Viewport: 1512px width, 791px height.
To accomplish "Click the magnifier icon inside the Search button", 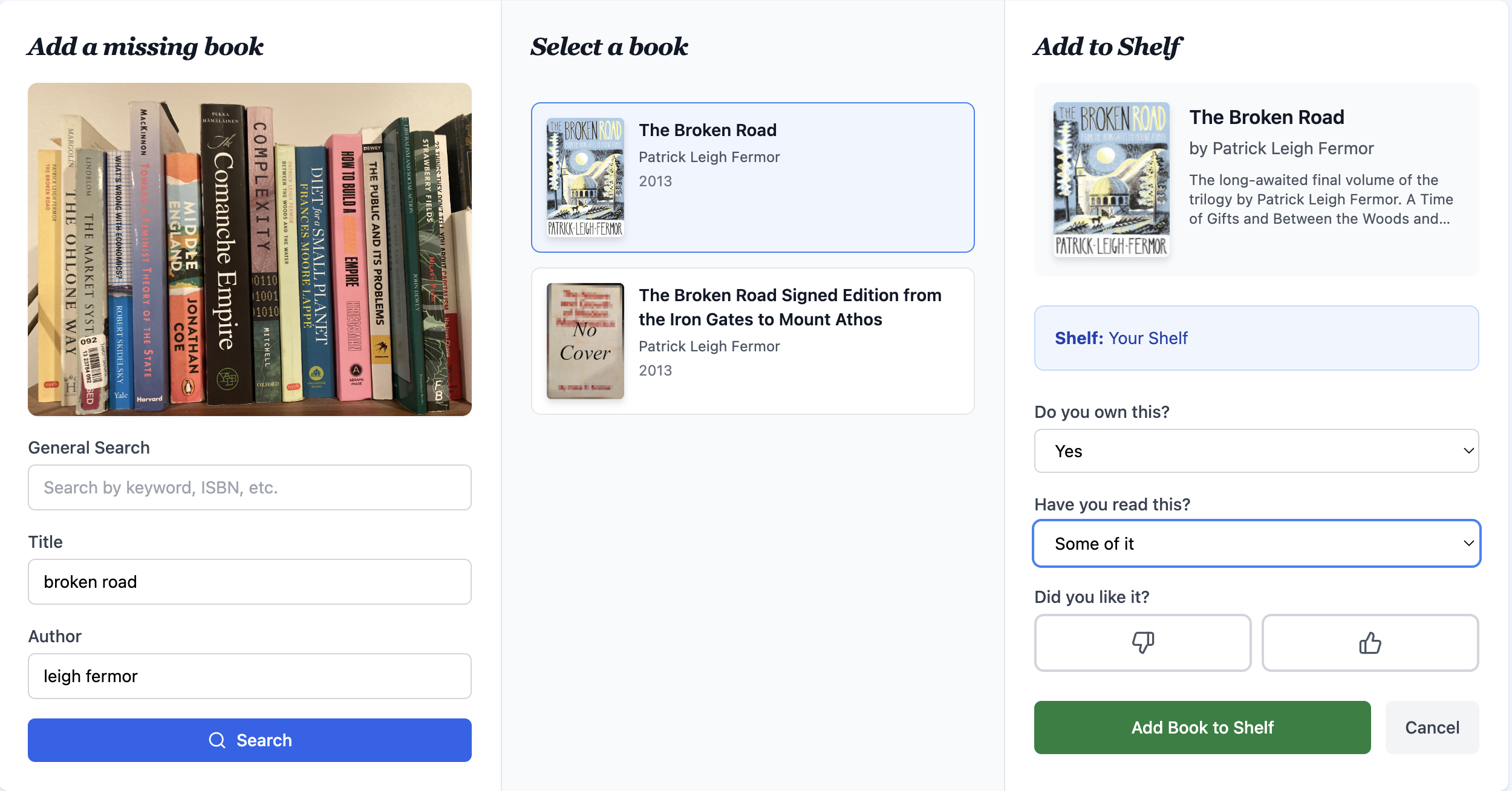I will pos(217,740).
